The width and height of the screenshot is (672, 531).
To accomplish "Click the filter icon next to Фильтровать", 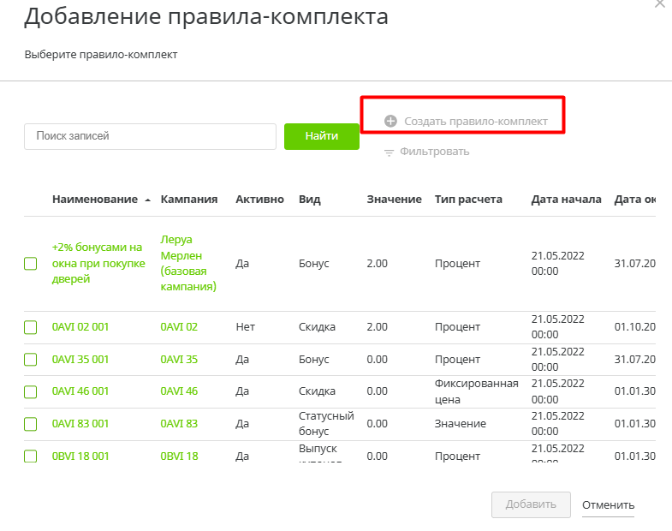I will click(x=389, y=152).
